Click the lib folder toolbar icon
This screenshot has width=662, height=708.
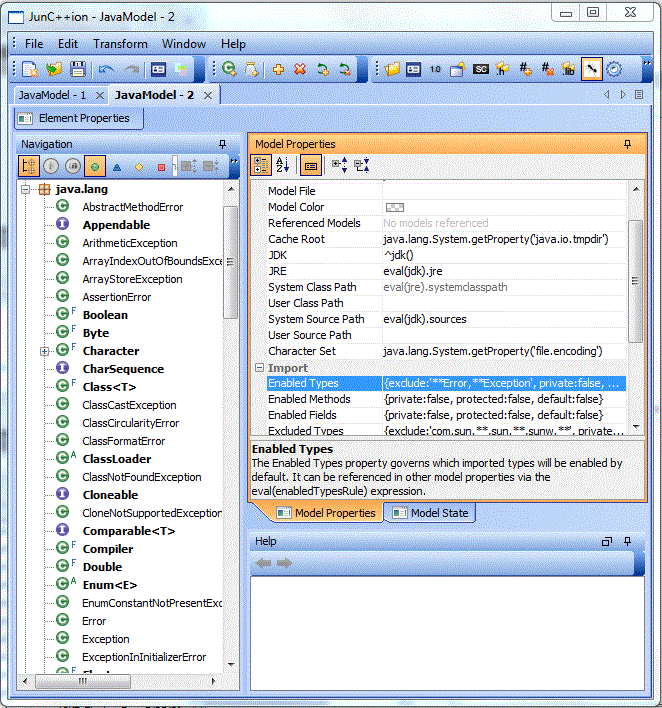[x=569, y=69]
